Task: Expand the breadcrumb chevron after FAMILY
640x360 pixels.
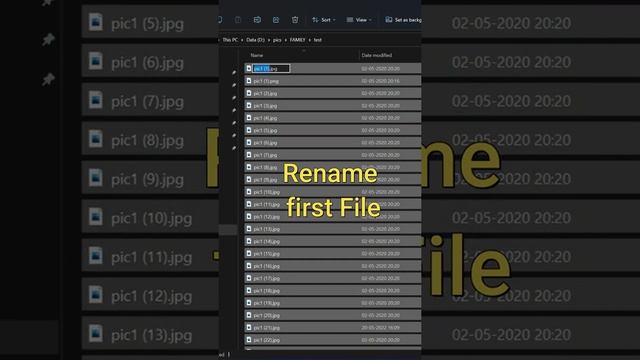Action: point(309,40)
